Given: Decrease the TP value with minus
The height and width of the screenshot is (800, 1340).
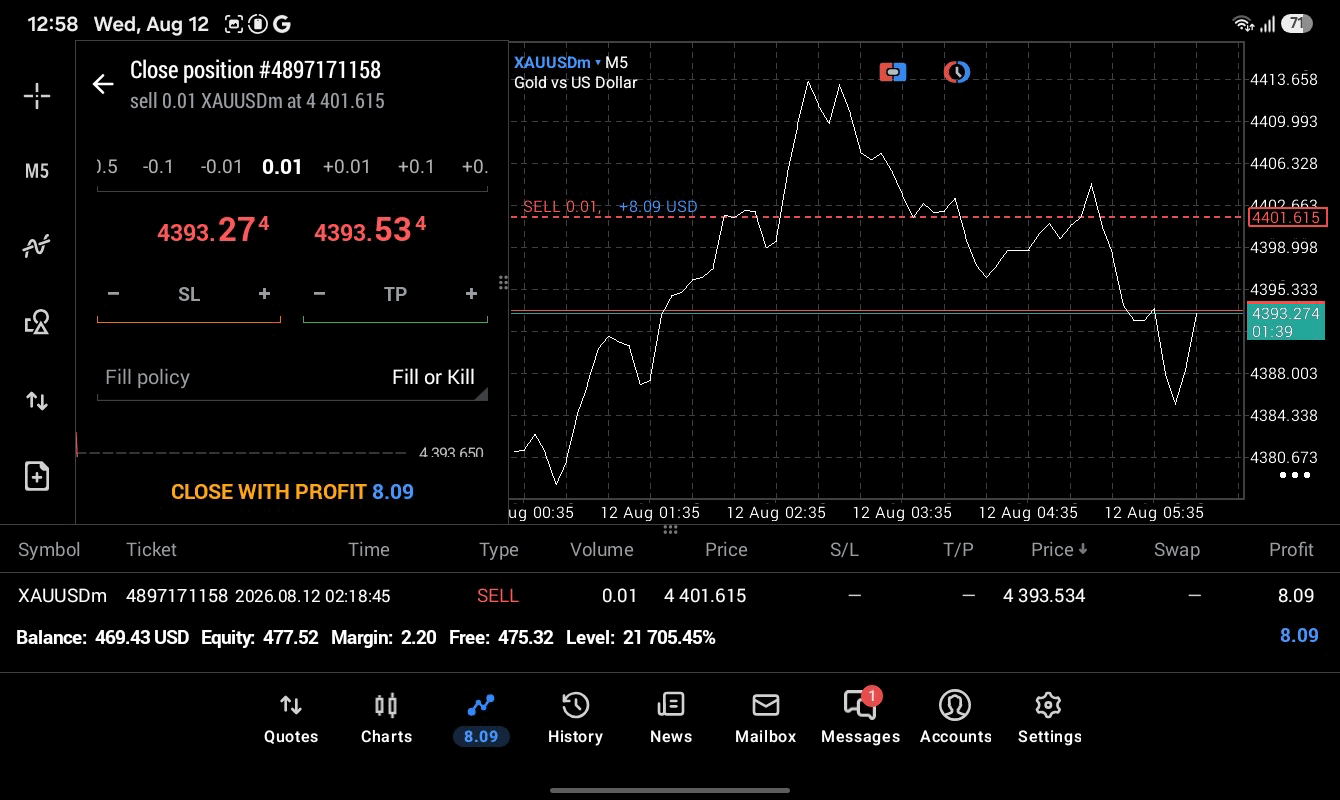Looking at the screenshot, I should 319,294.
